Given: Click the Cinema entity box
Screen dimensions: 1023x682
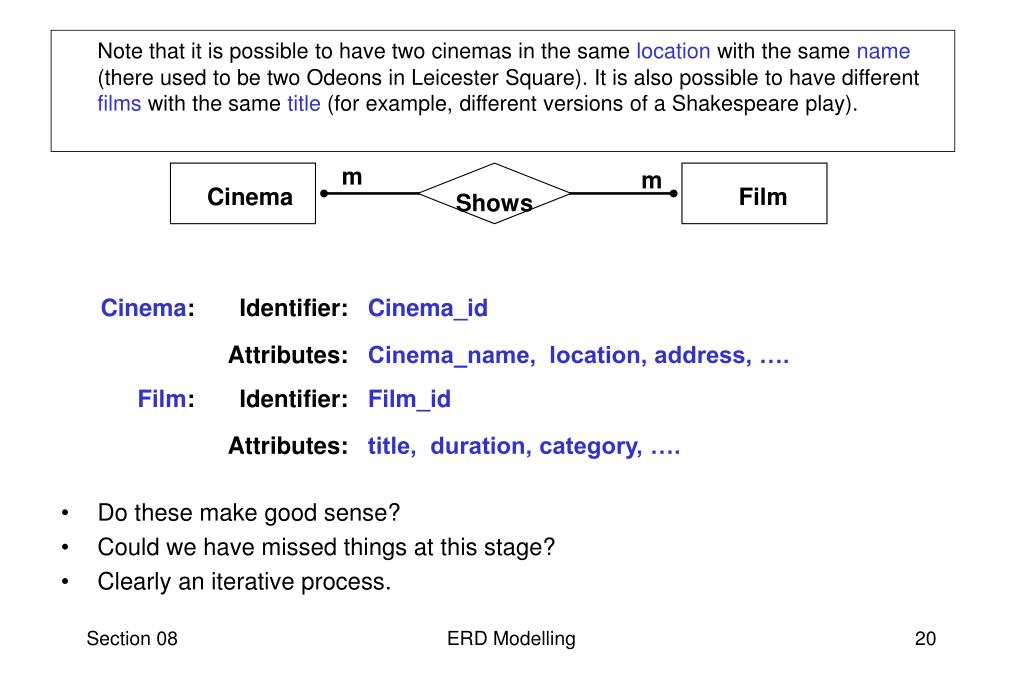Looking at the screenshot, I should (x=243, y=193).
